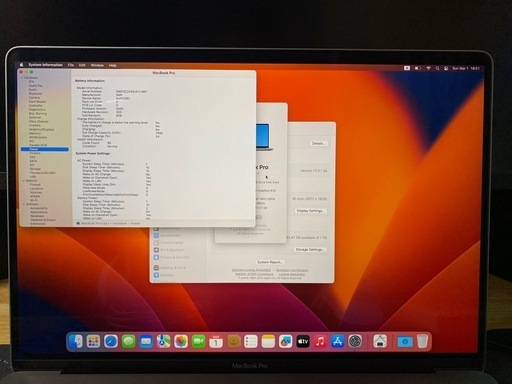This screenshot has height=384, width=512.
Task: Open the License Agreement link
Action: [x=292, y=274]
